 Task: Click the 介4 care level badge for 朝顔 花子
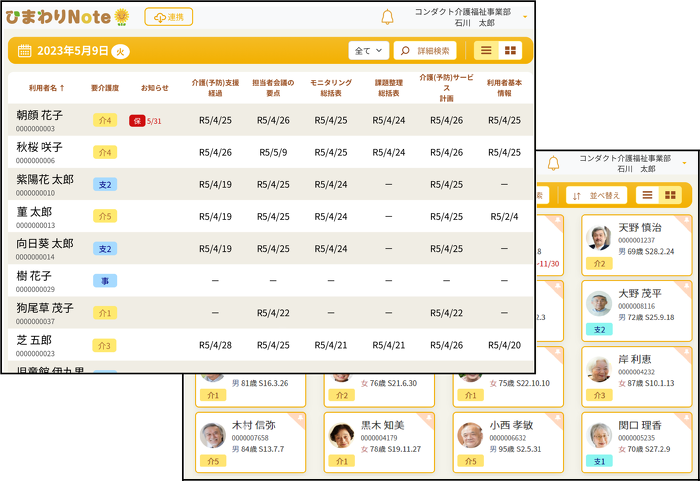pos(104,121)
